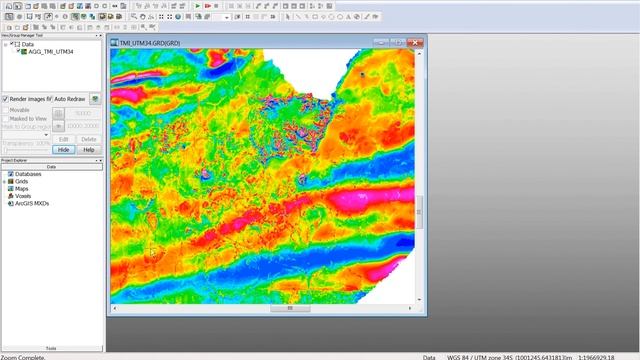Click the Transparency slider
The image size is (640, 360).
27,150
